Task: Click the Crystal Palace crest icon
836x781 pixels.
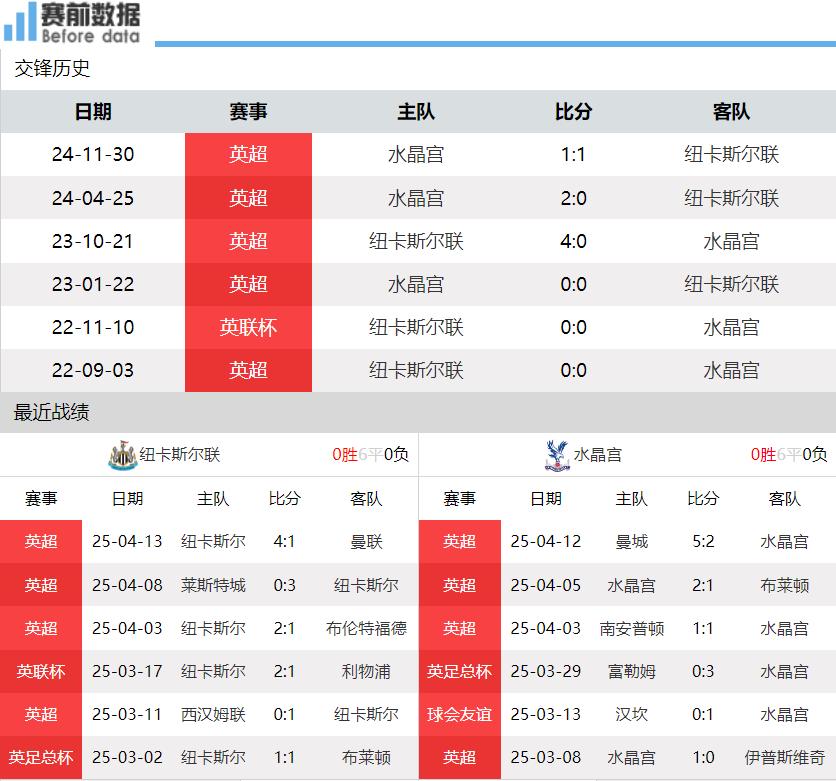Action: (557, 455)
